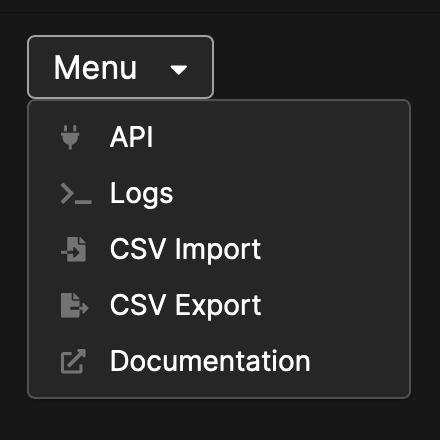Open the Documentation link in the menu

[219, 361]
